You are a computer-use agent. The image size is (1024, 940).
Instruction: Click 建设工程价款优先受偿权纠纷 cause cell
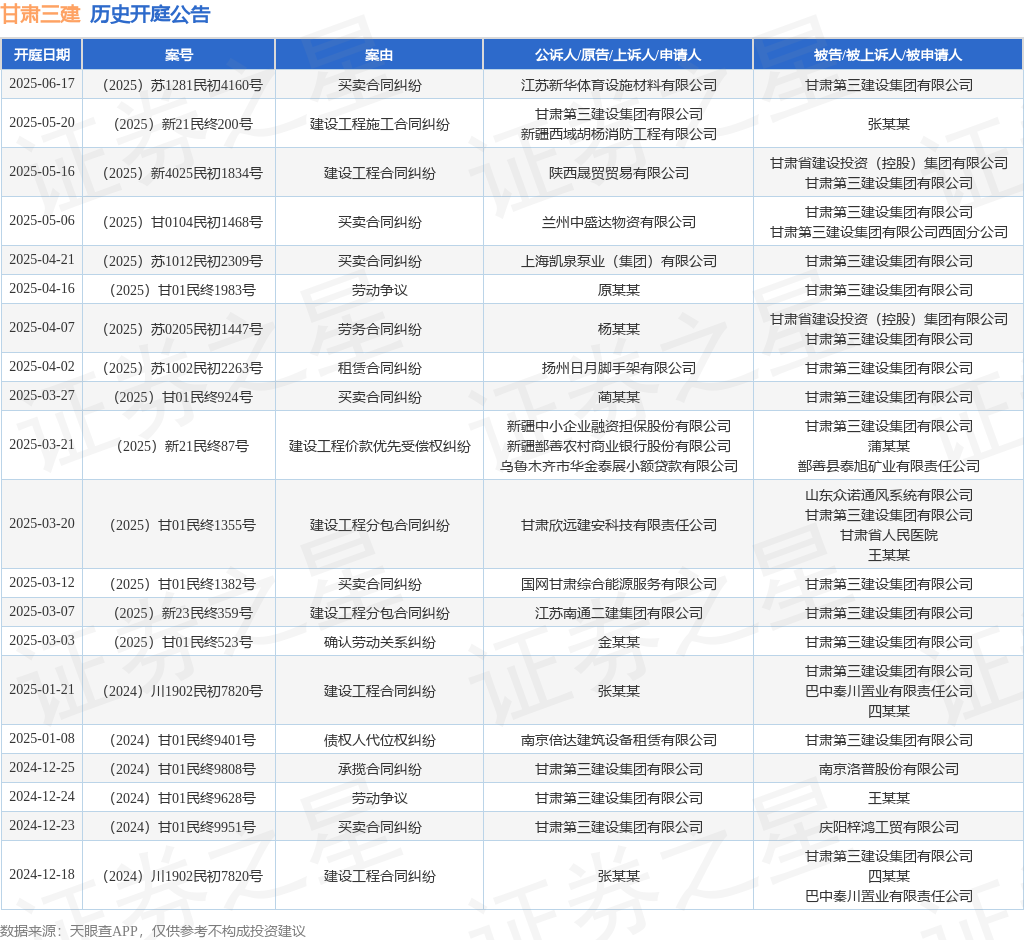coord(379,446)
